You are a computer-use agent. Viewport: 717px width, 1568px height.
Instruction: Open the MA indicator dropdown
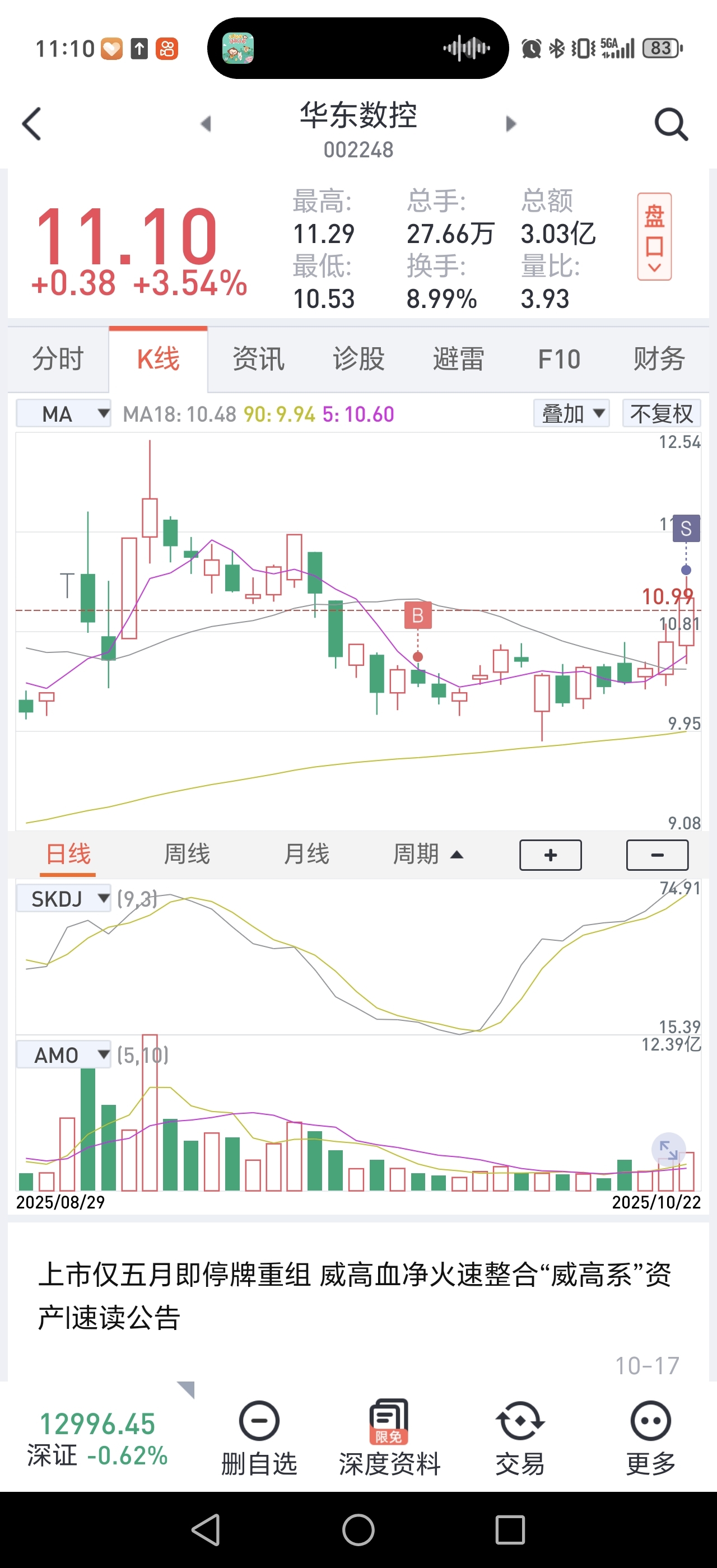[x=63, y=414]
